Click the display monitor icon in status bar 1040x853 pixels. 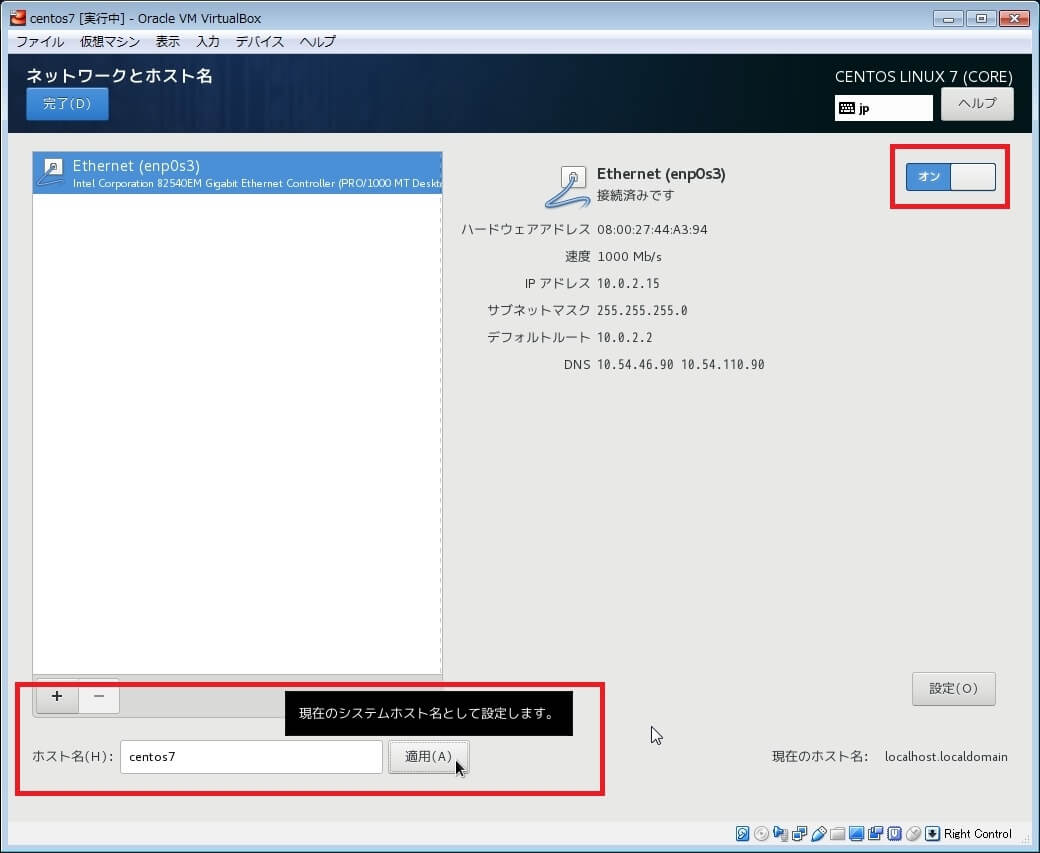[x=857, y=834]
